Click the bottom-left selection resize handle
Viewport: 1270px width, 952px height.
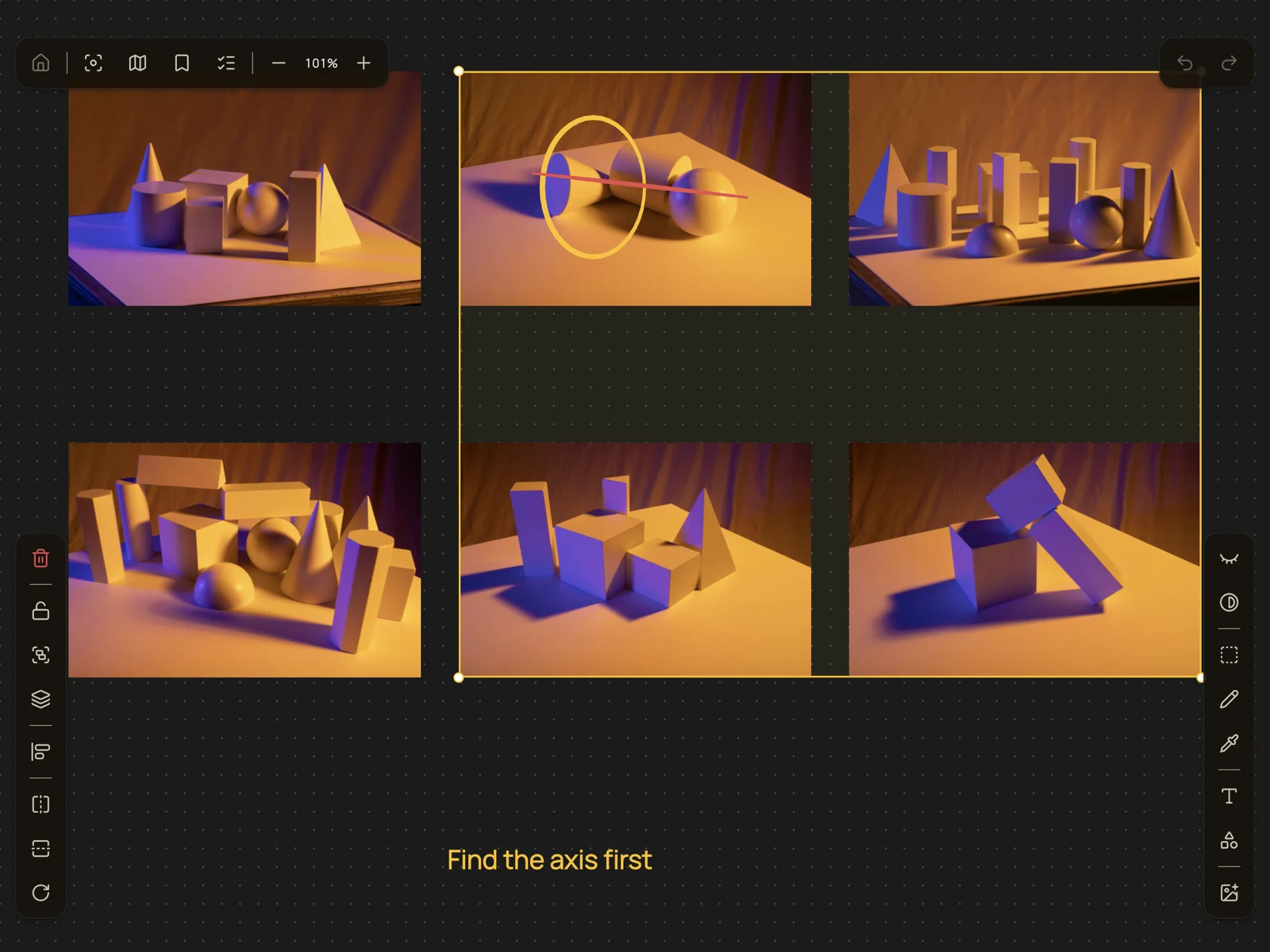click(459, 678)
